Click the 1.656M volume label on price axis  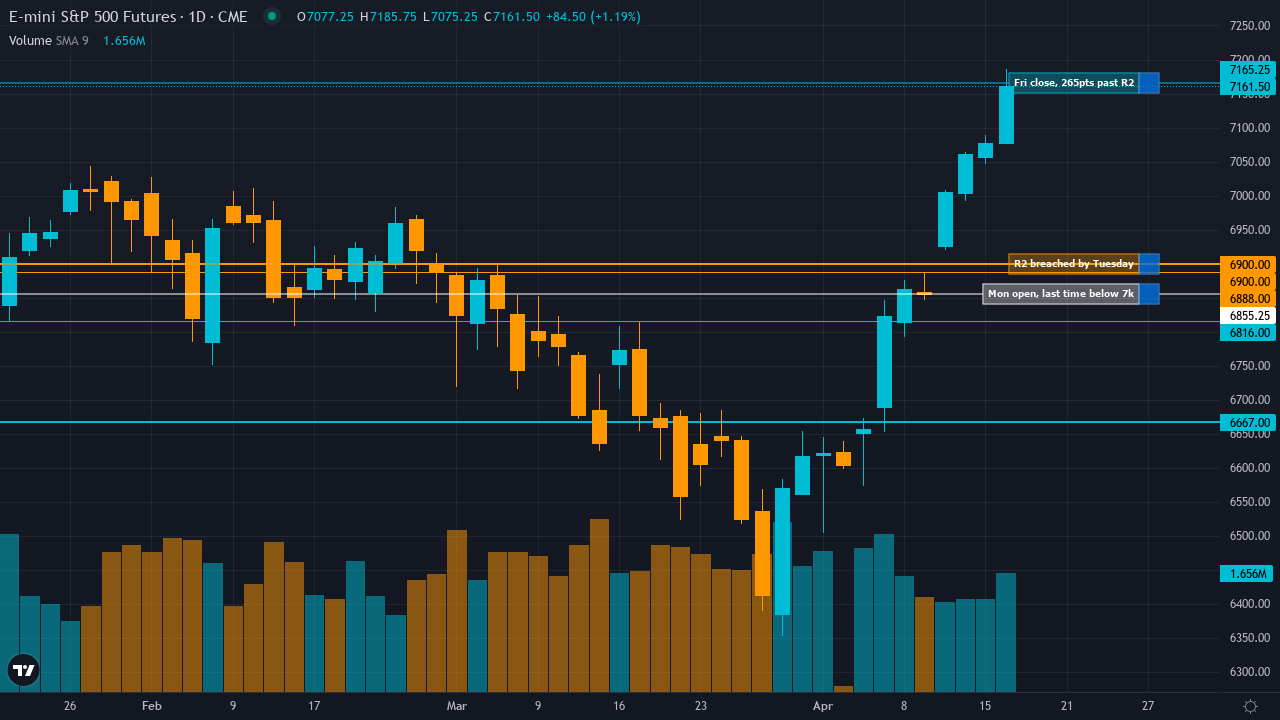pos(1248,574)
